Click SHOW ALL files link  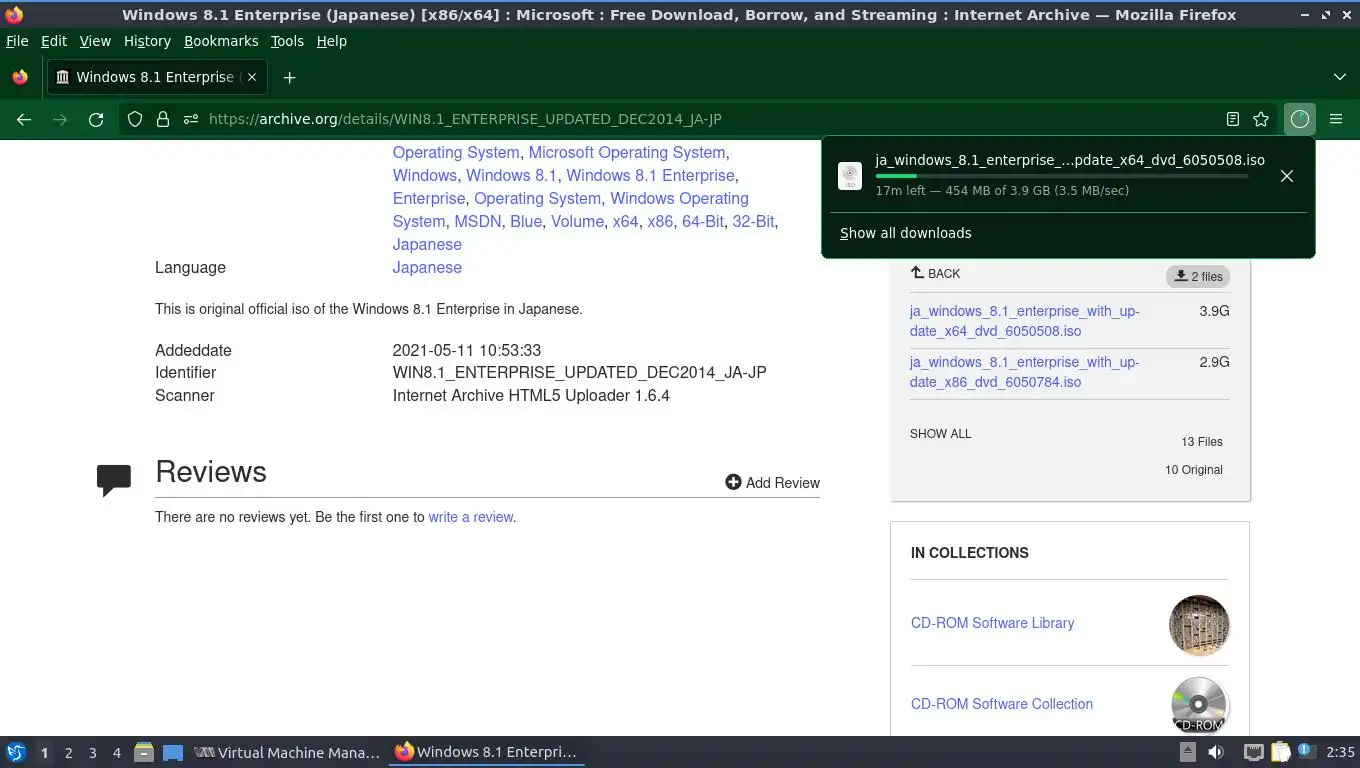(x=940, y=434)
